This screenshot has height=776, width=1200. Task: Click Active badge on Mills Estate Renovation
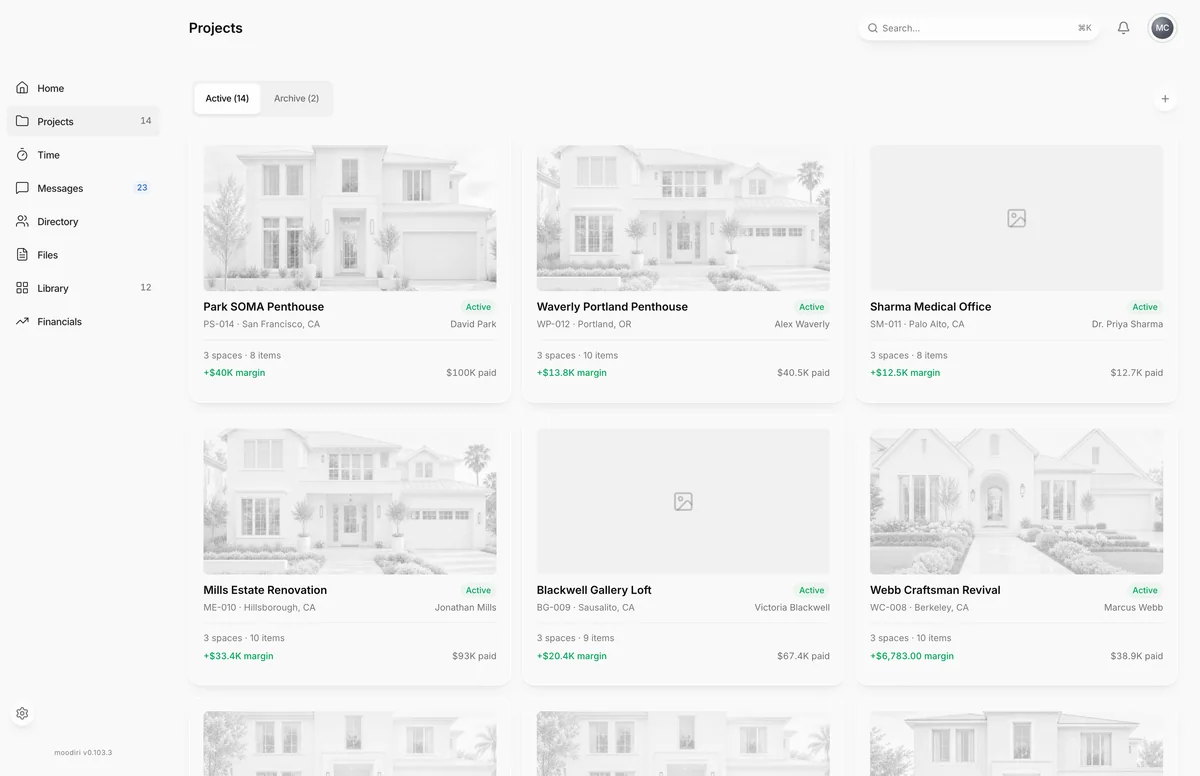[478, 590]
